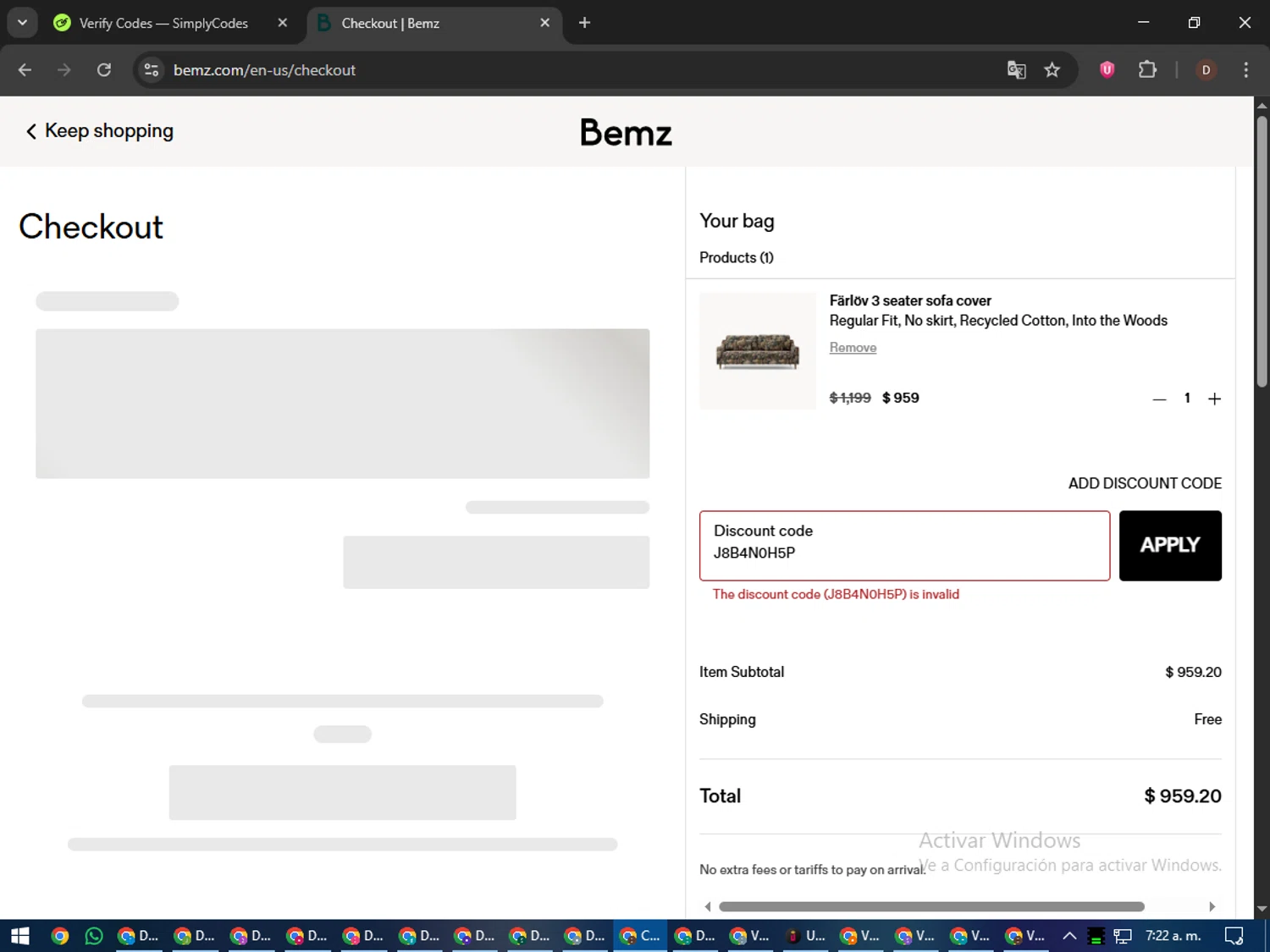Click scroll down arrow of page

coord(1262,909)
